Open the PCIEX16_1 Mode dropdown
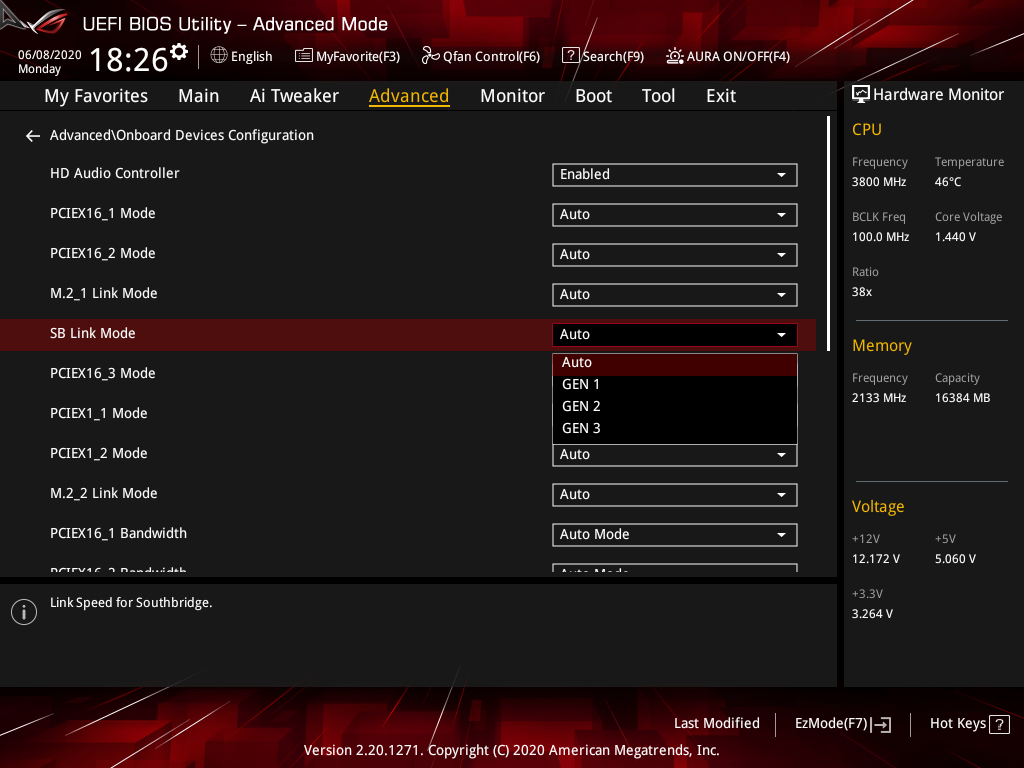 pos(675,215)
